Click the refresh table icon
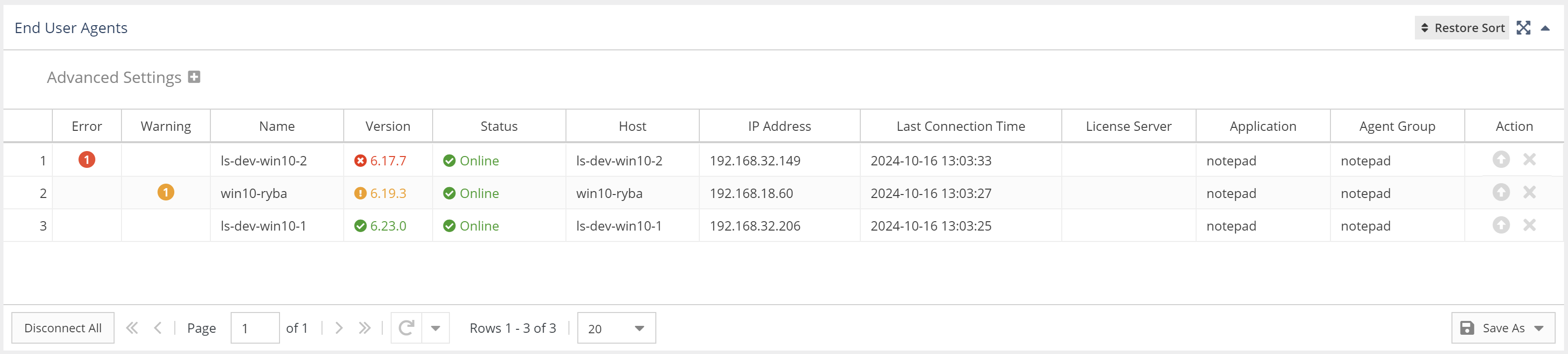1568x354 pixels. [406, 328]
